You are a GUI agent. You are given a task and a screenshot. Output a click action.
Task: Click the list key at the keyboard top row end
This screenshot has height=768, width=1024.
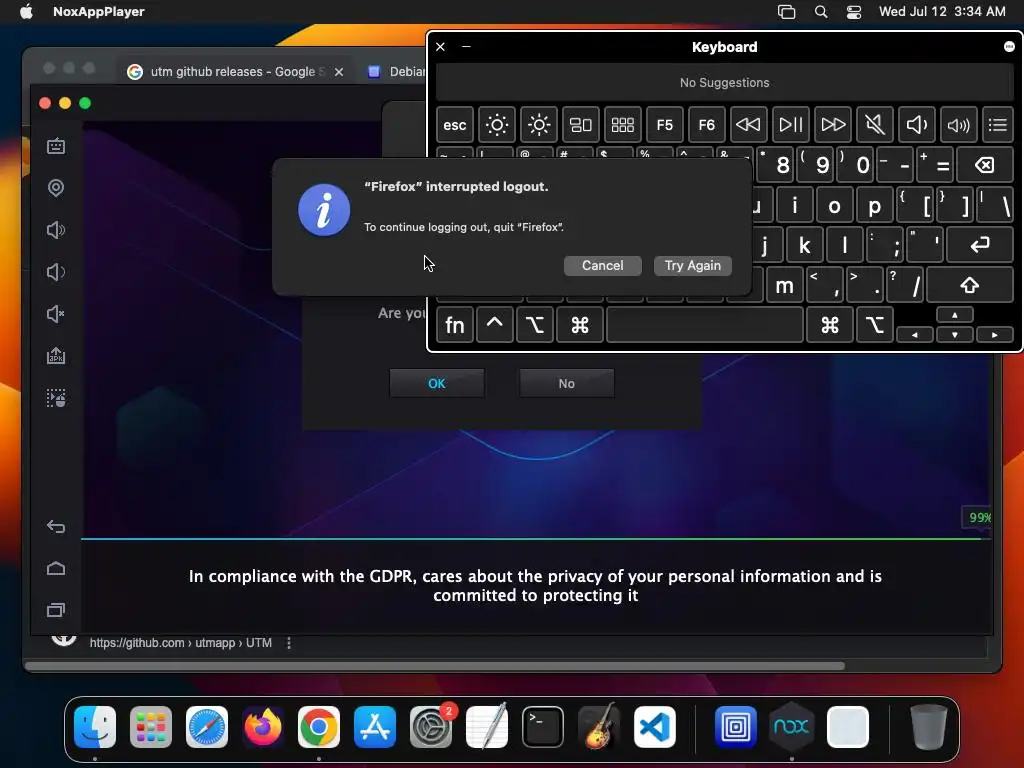[997, 125]
